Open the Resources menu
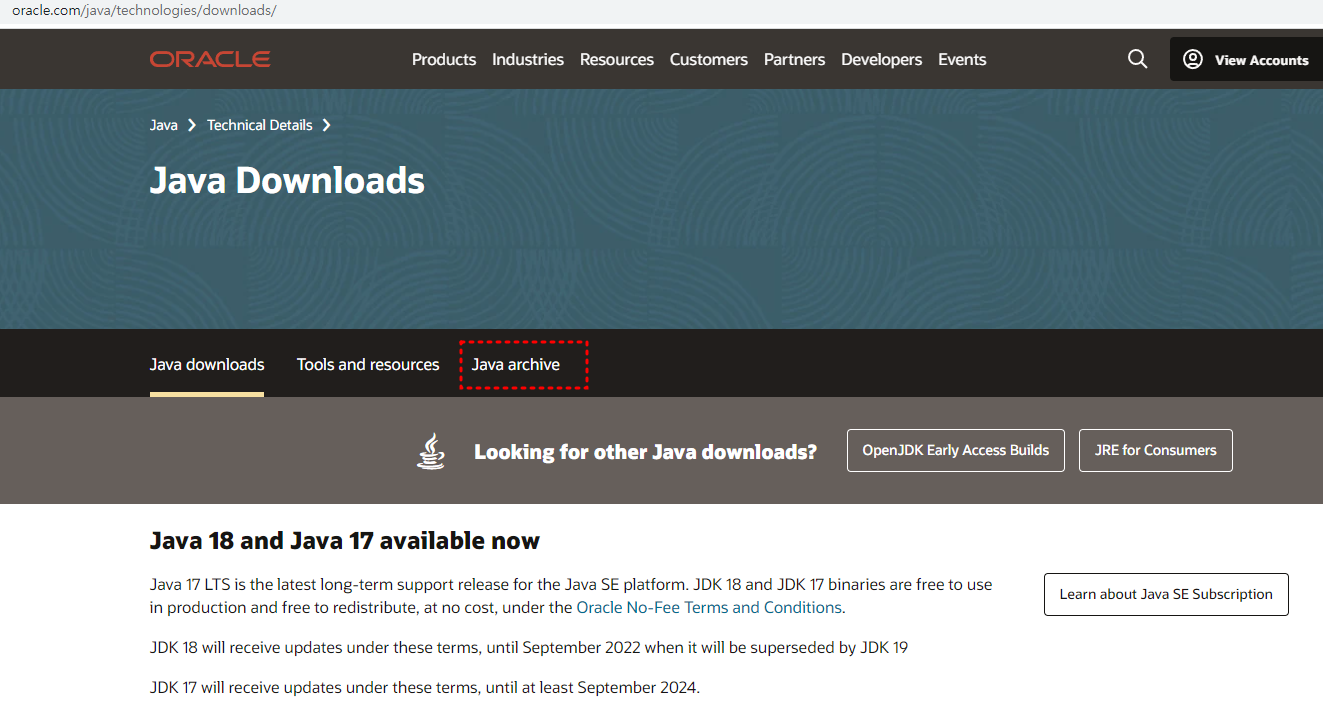This screenshot has width=1323, height=721. pyautogui.click(x=617, y=59)
